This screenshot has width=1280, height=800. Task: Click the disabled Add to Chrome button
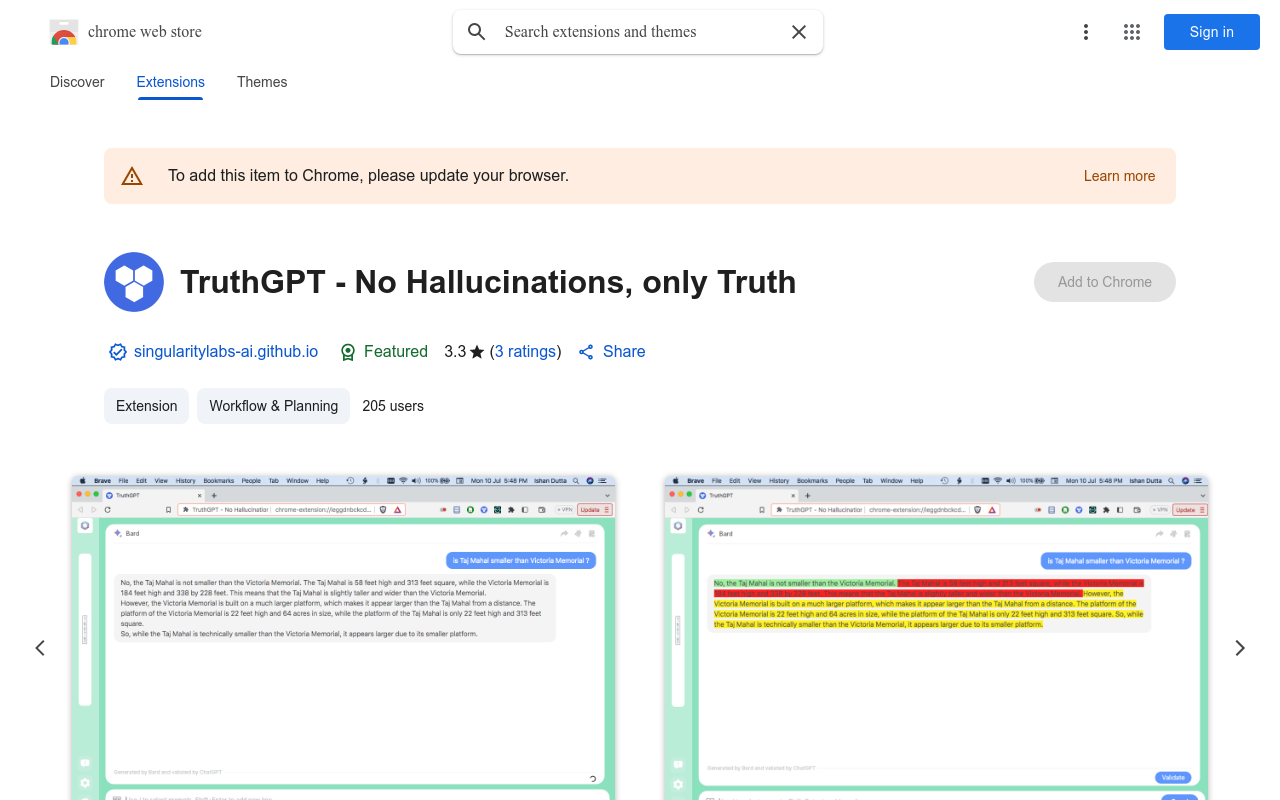[1105, 282]
